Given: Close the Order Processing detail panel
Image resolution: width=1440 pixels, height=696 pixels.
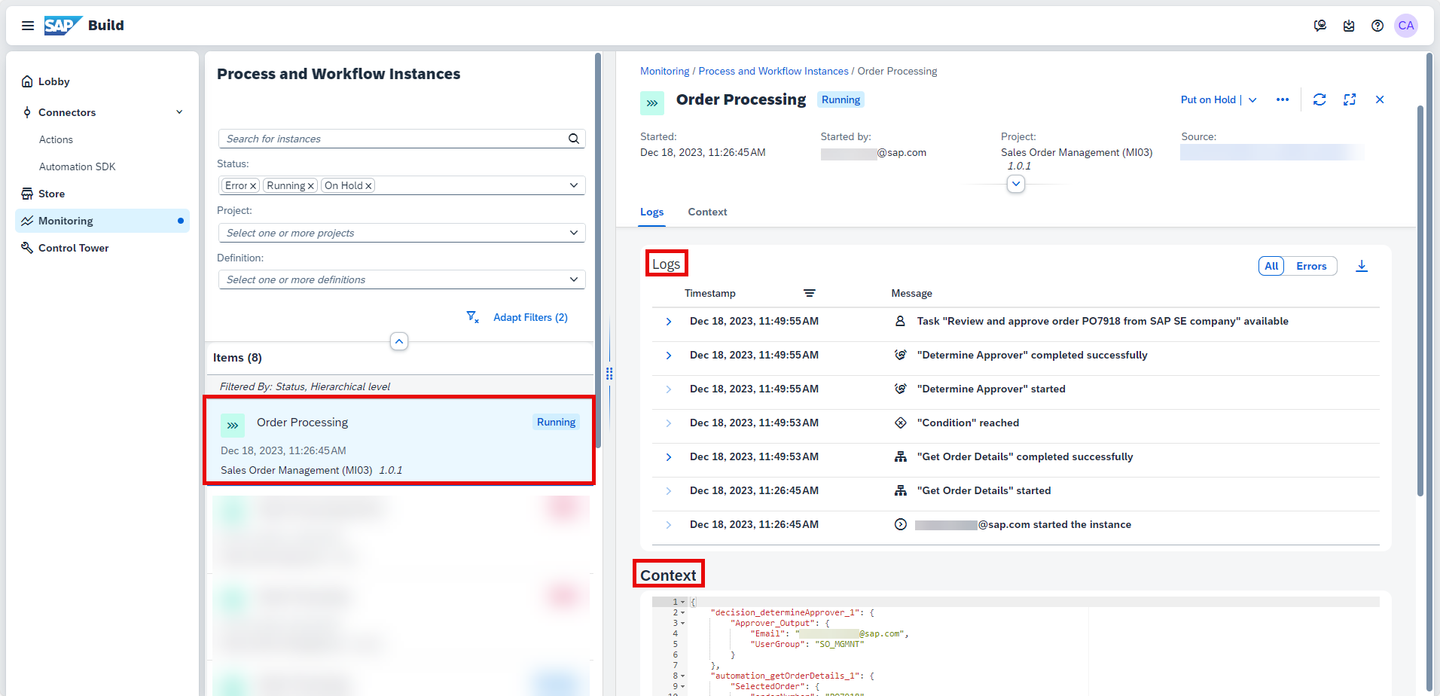Looking at the screenshot, I should point(1380,99).
